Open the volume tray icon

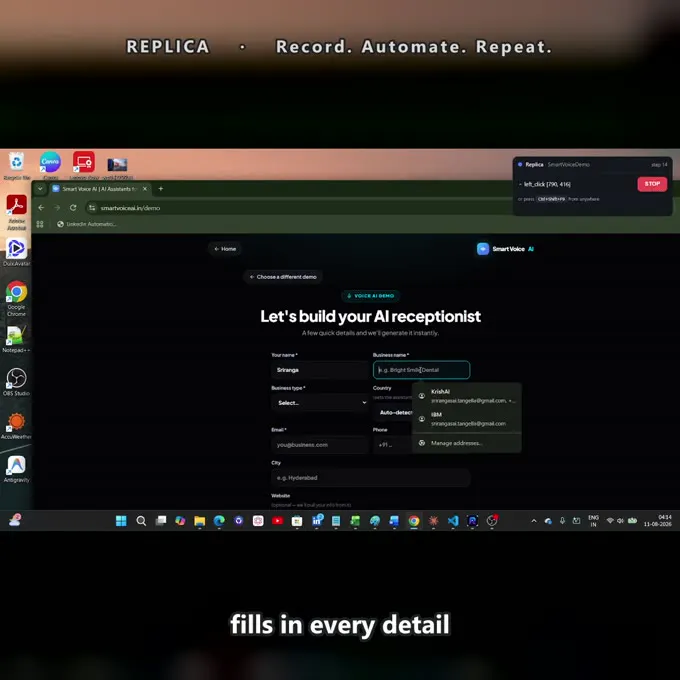pyautogui.click(x=621, y=520)
